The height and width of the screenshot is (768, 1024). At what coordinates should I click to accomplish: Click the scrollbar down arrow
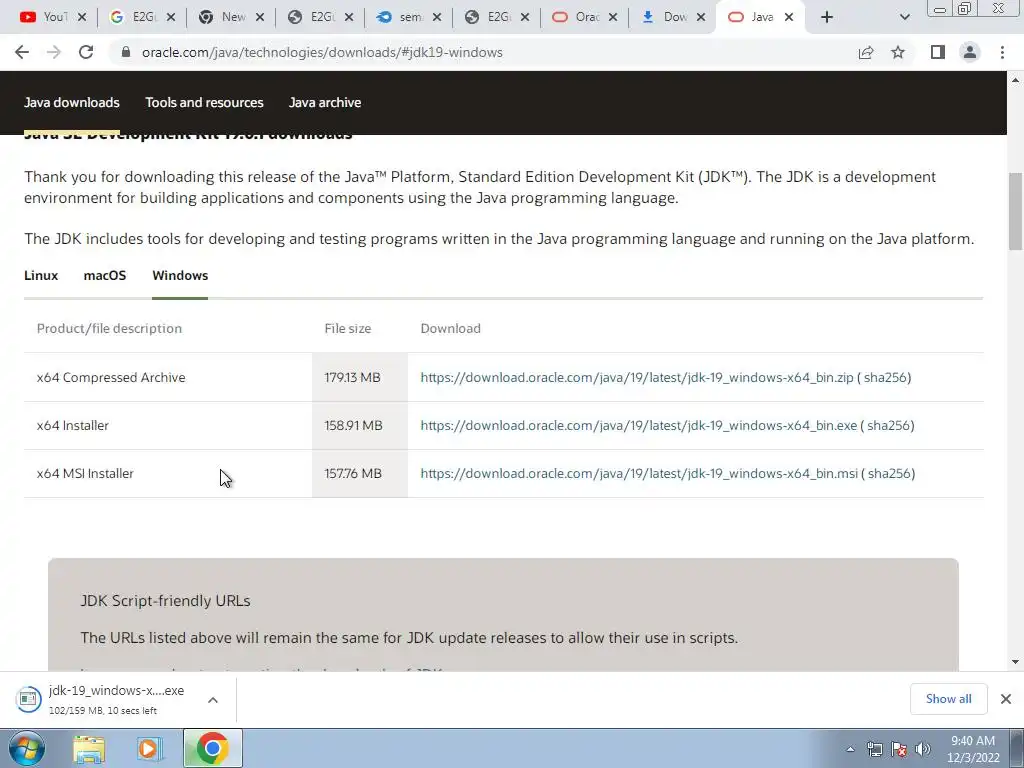pyautogui.click(x=1015, y=662)
